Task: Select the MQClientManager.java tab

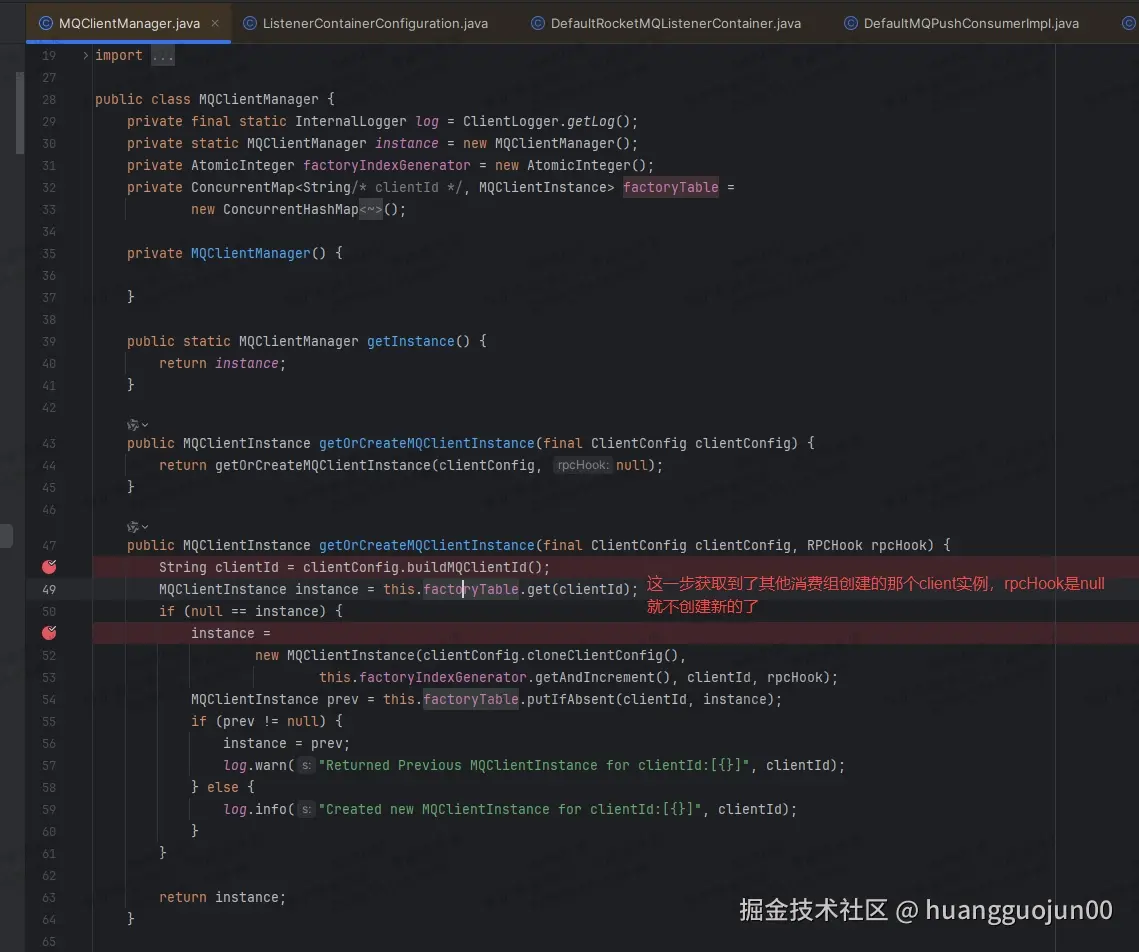Action: click(129, 23)
